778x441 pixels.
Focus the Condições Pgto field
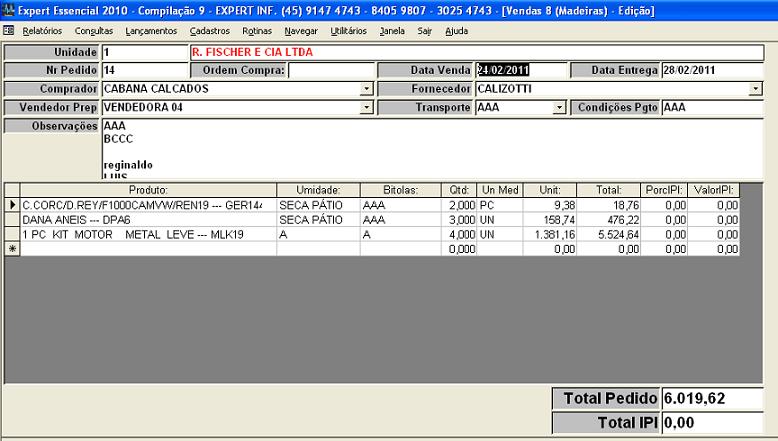coord(711,108)
